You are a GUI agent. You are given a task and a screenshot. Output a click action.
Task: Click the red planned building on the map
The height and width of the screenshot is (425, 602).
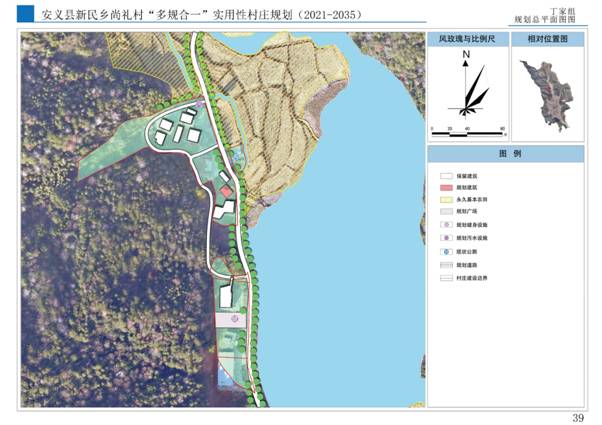point(226,191)
